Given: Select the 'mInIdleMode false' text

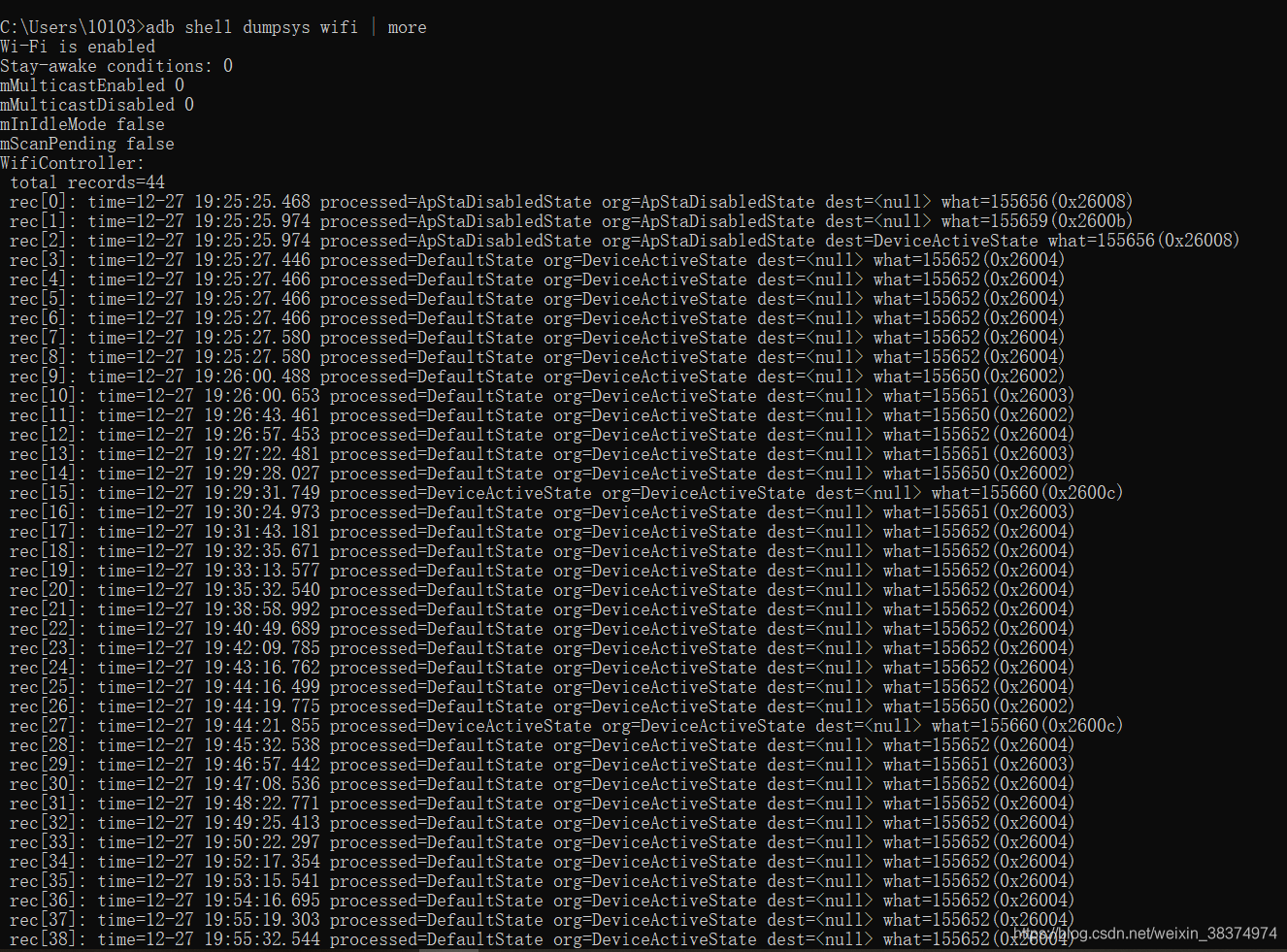Looking at the screenshot, I should pyautogui.click(x=82, y=123).
